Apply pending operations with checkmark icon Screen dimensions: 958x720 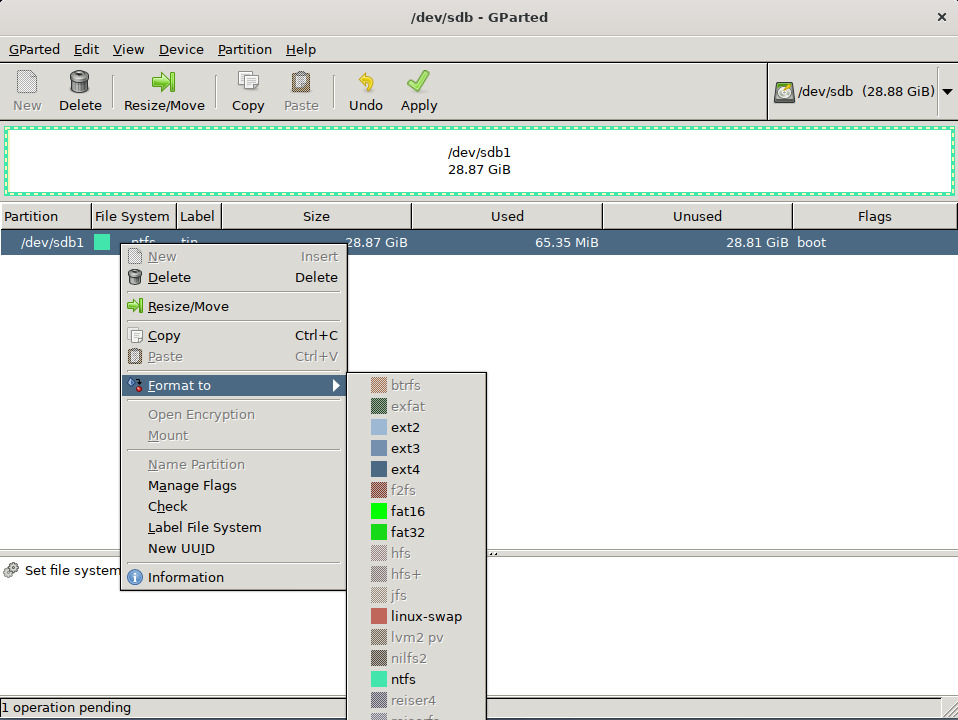[x=419, y=82]
